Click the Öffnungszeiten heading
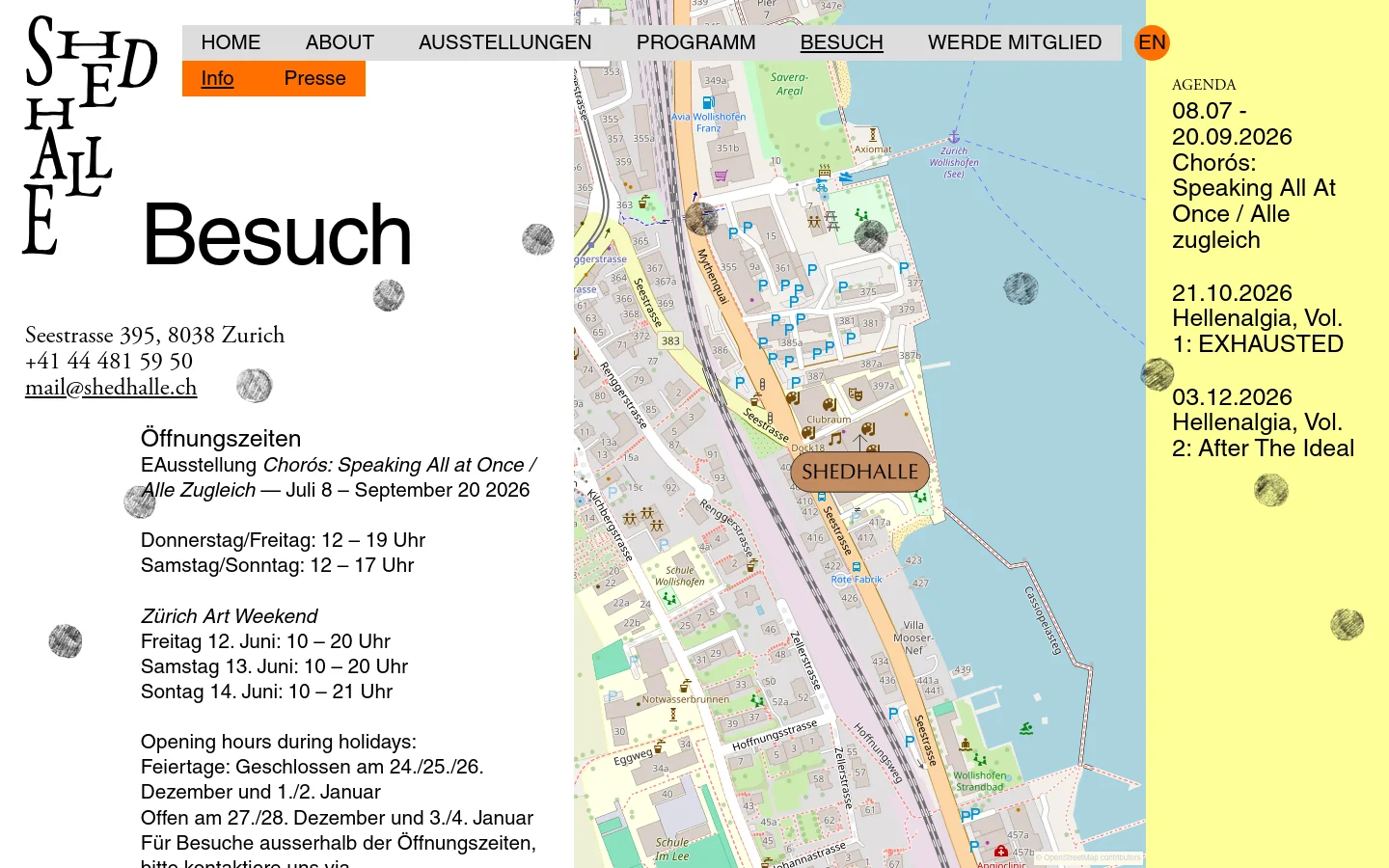Screen dimensions: 1389x868 pyautogui.click(x=221, y=439)
